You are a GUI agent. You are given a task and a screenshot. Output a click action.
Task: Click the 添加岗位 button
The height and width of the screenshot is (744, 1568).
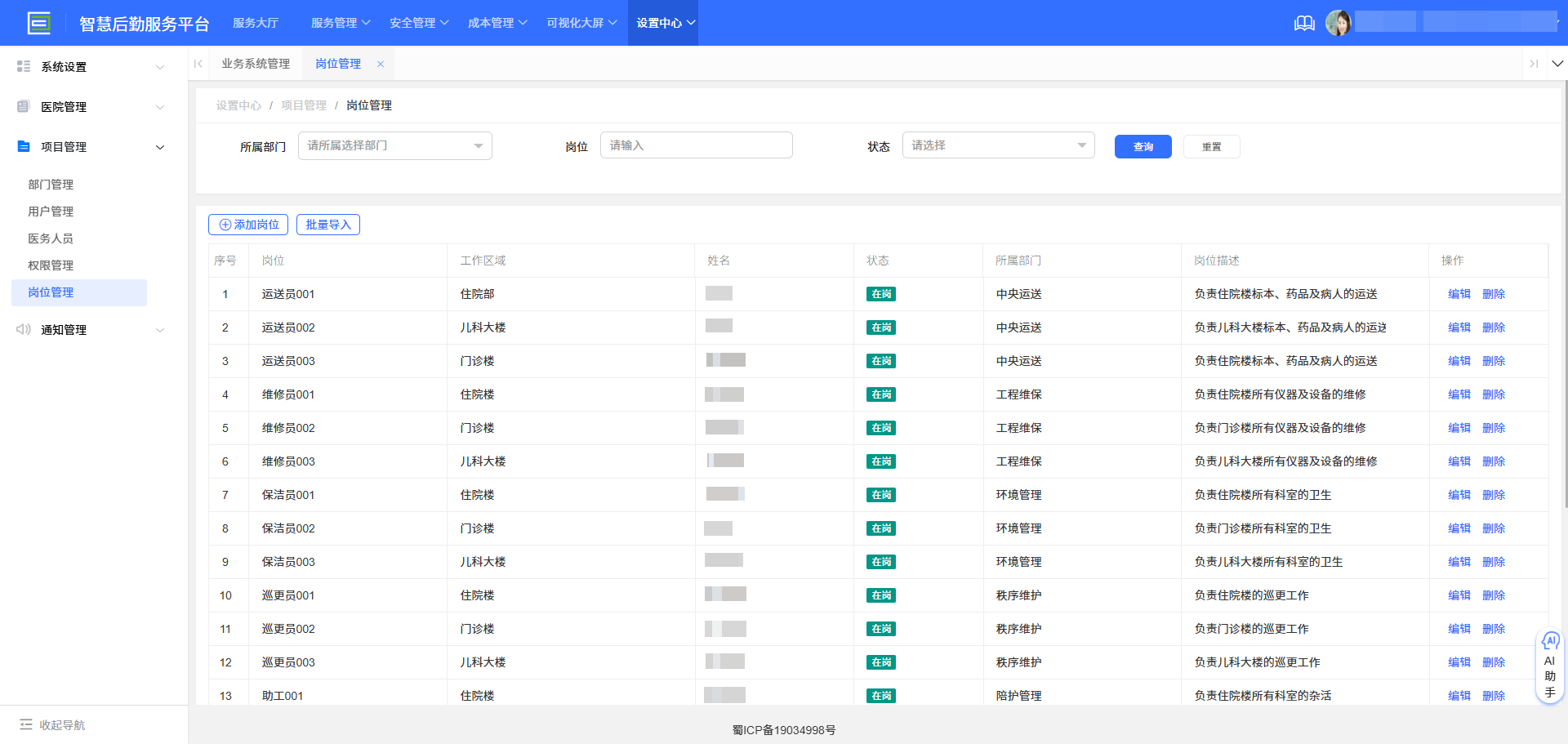[248, 225]
